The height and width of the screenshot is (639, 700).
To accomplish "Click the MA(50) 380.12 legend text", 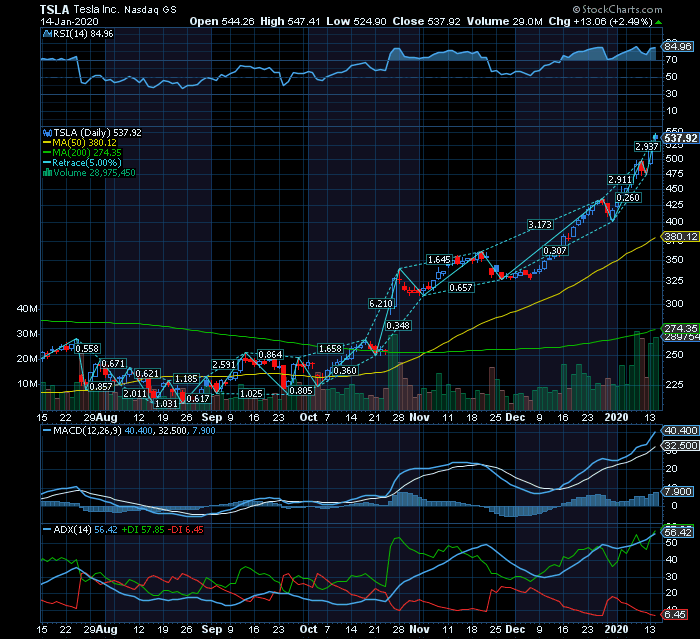I will coord(84,143).
